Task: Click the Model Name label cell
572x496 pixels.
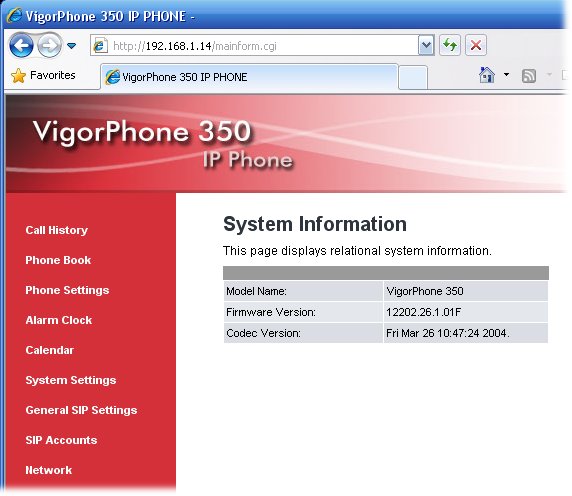Action: click(x=303, y=291)
